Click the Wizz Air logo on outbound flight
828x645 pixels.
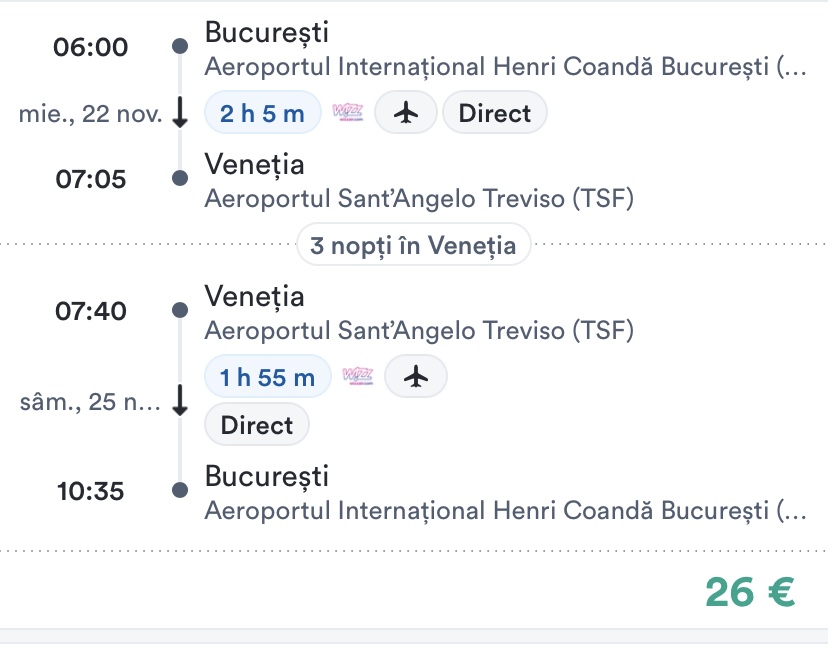point(347,113)
